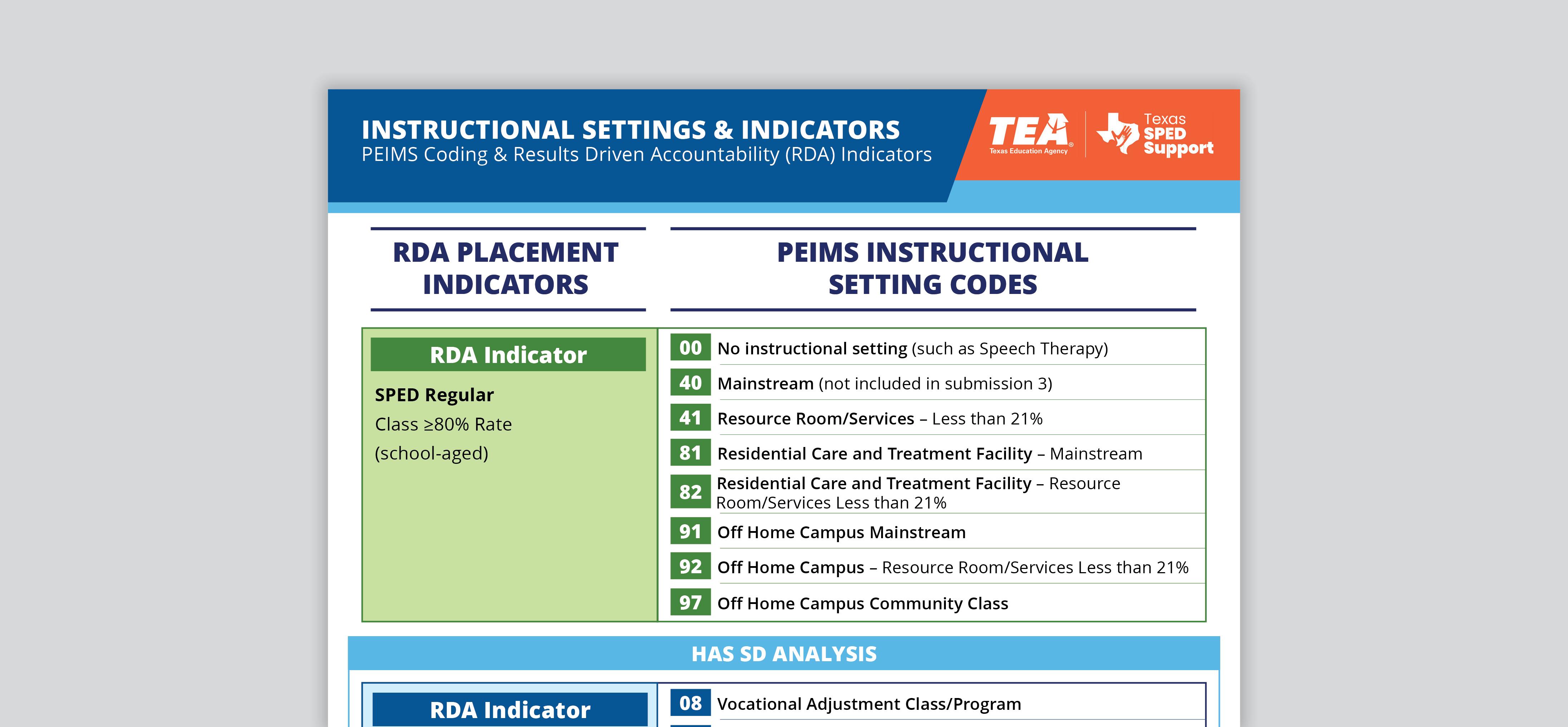
Task: Click the Vocational Adjustment Class/Program row
Action: tap(869, 704)
